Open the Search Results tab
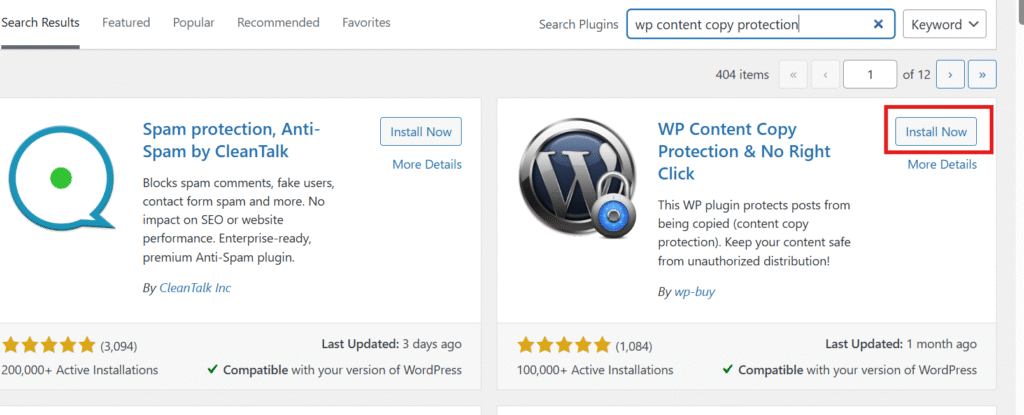 tap(40, 23)
